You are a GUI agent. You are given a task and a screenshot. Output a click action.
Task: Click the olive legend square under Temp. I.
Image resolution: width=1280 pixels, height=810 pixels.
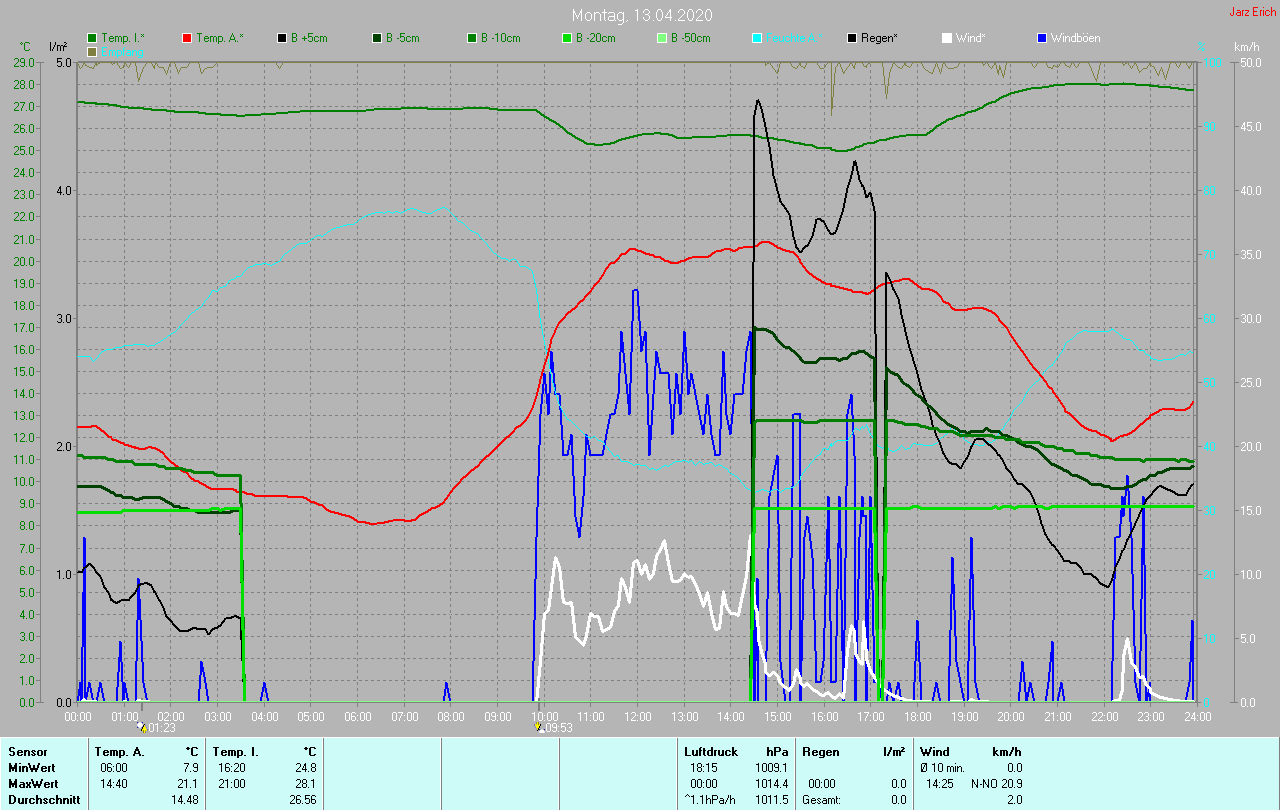(93, 51)
